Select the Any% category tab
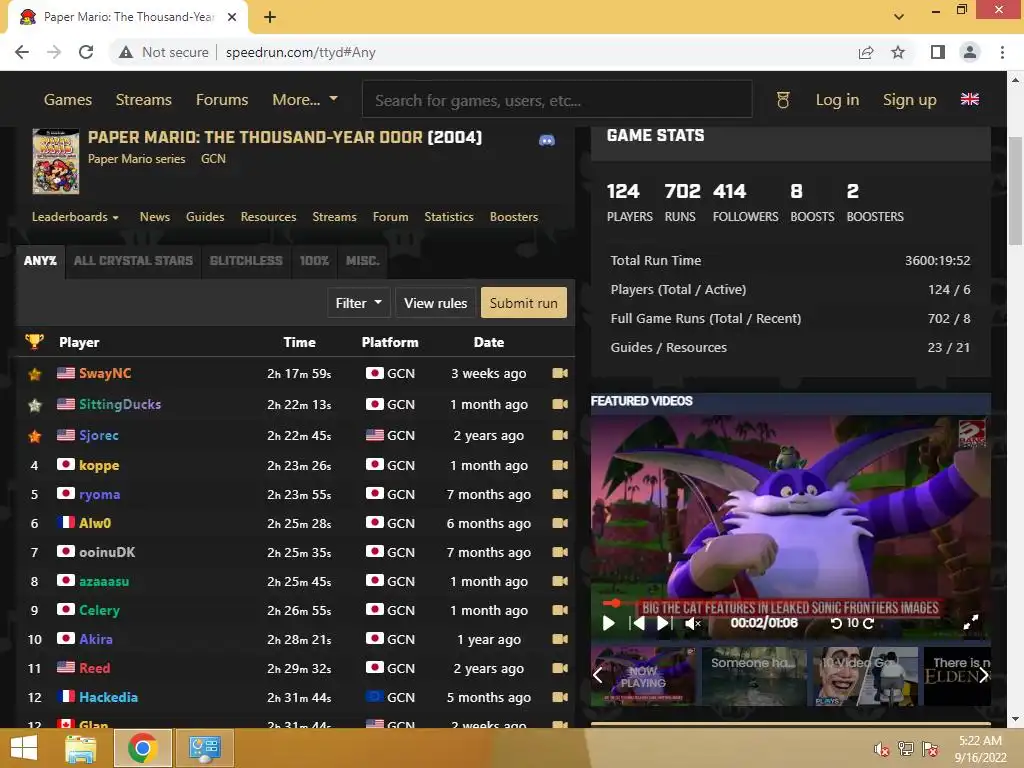The width and height of the screenshot is (1024, 768). coord(40,261)
